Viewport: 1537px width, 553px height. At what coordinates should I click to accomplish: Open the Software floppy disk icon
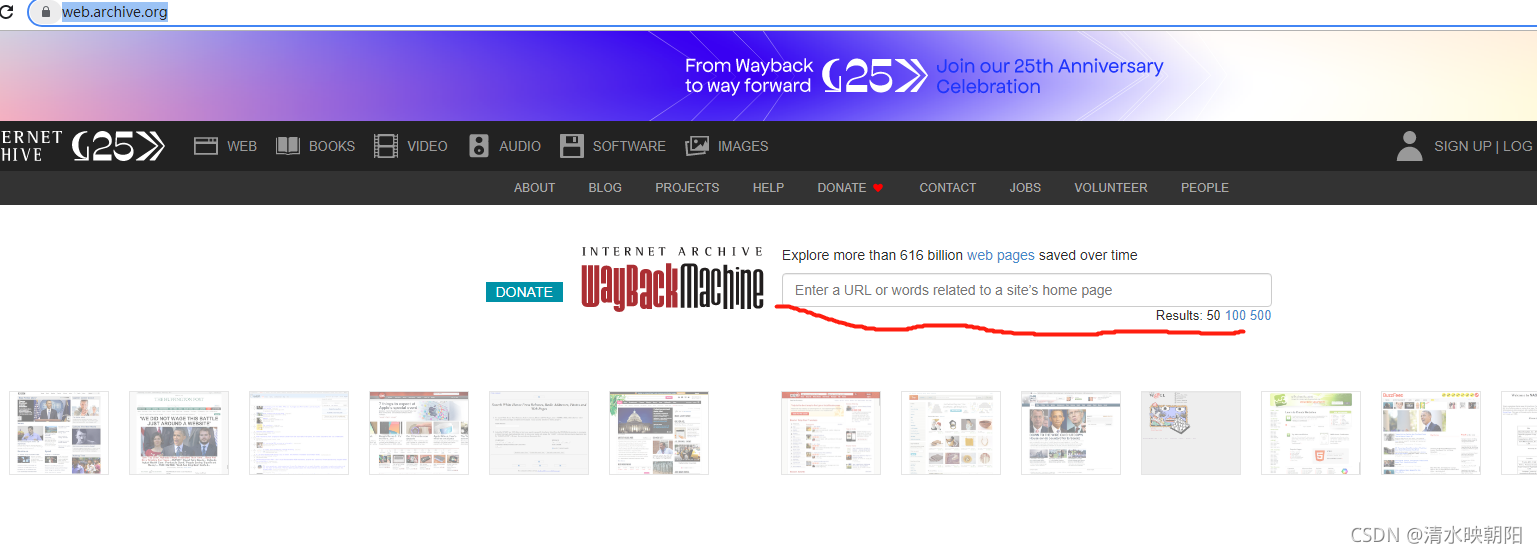point(572,146)
